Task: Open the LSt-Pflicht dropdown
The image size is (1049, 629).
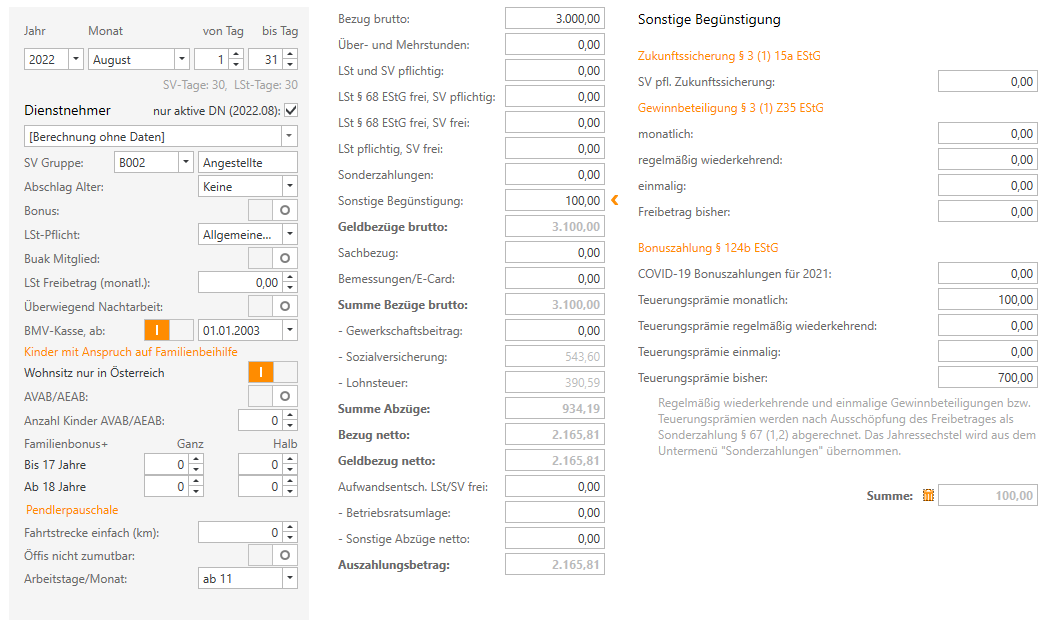Action: (290, 235)
